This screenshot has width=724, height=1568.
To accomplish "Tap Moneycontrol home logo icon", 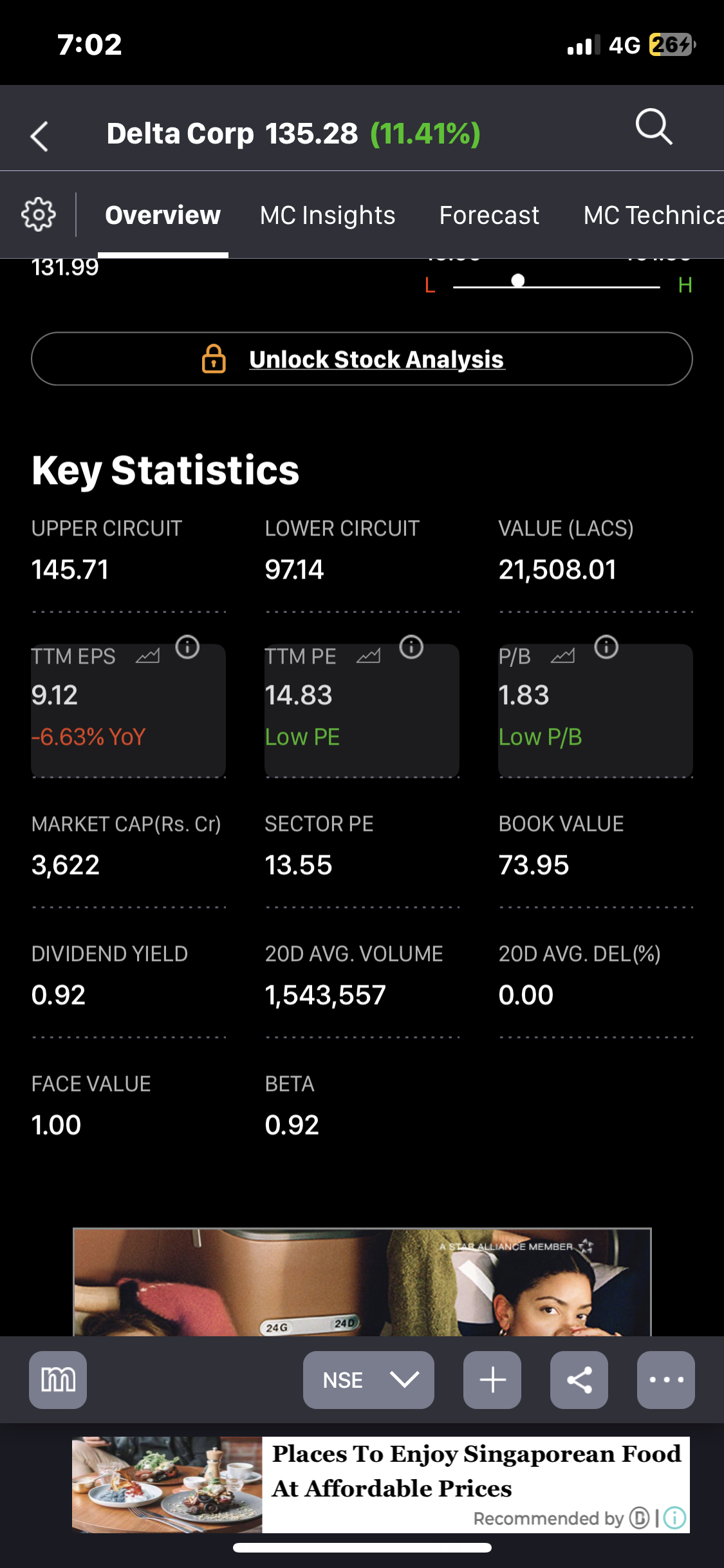I will tap(58, 1379).
